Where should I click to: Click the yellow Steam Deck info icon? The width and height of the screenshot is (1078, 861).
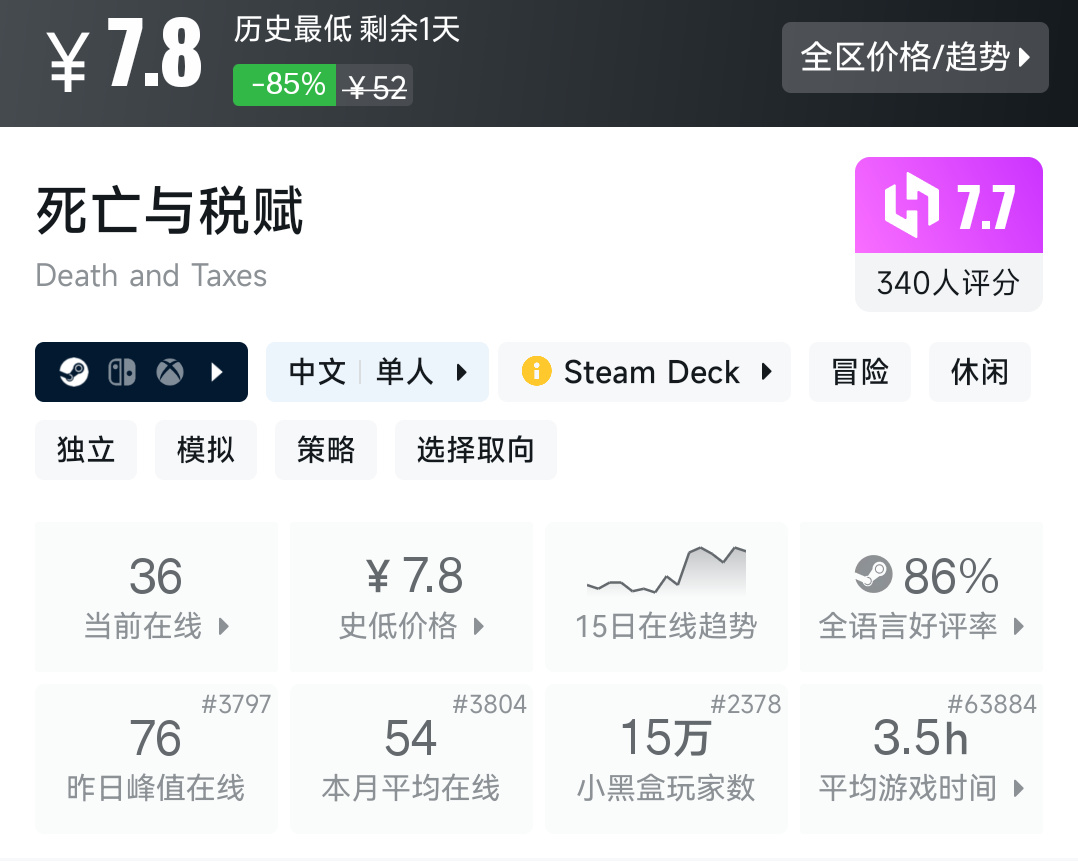click(536, 373)
